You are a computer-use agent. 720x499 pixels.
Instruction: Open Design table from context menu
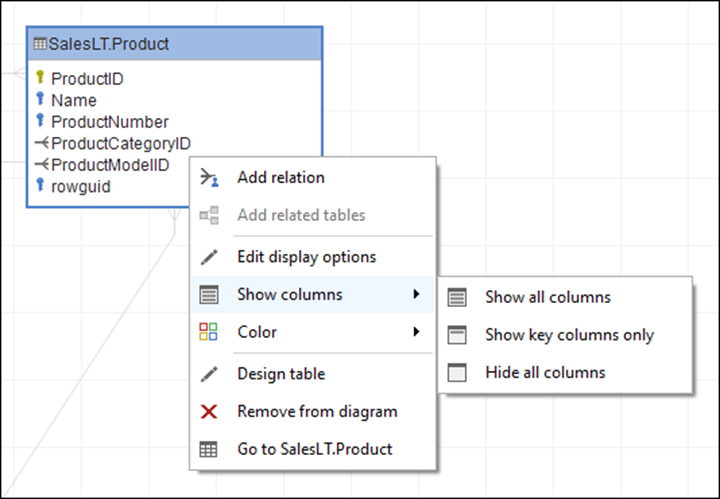point(280,374)
